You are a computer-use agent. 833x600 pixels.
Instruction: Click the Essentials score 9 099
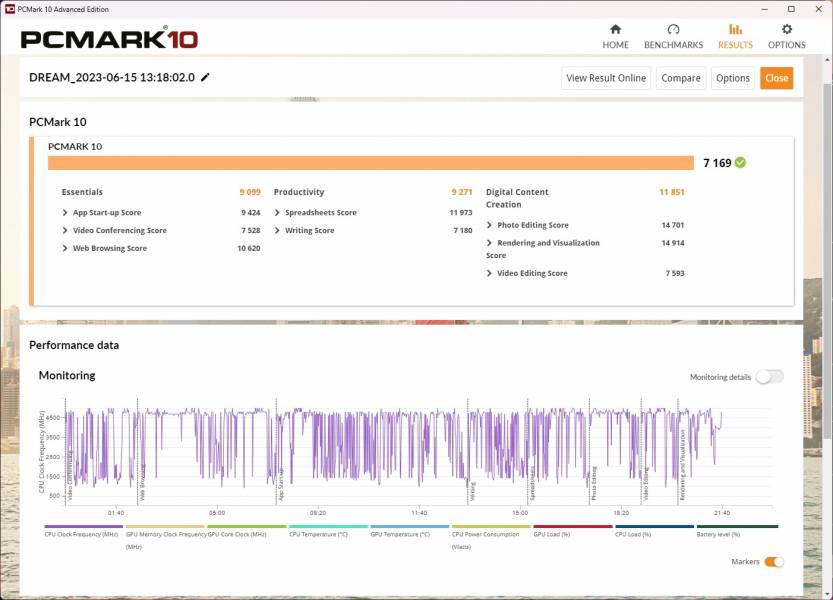pyautogui.click(x=250, y=192)
